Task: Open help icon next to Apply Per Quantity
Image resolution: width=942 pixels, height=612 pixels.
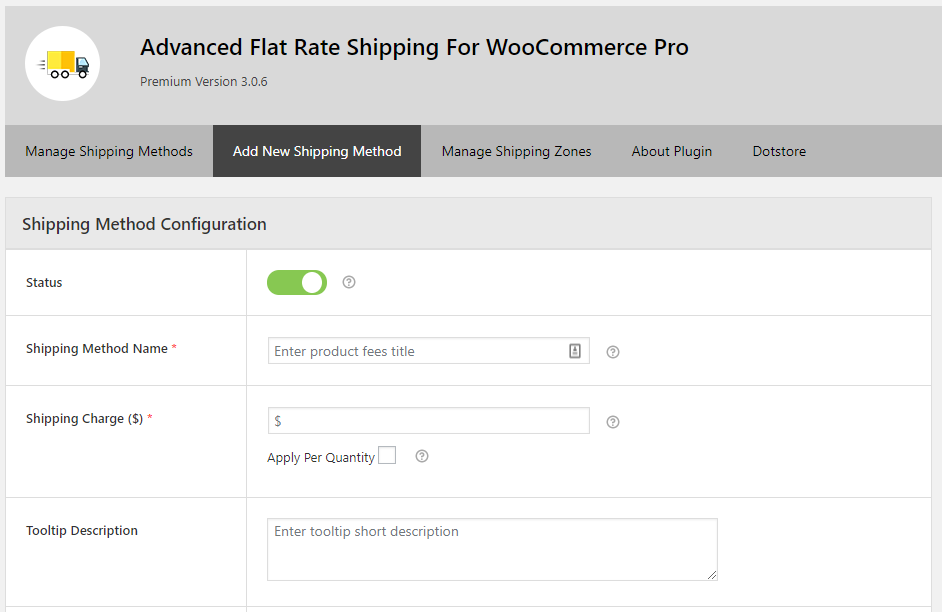Action: (x=422, y=456)
